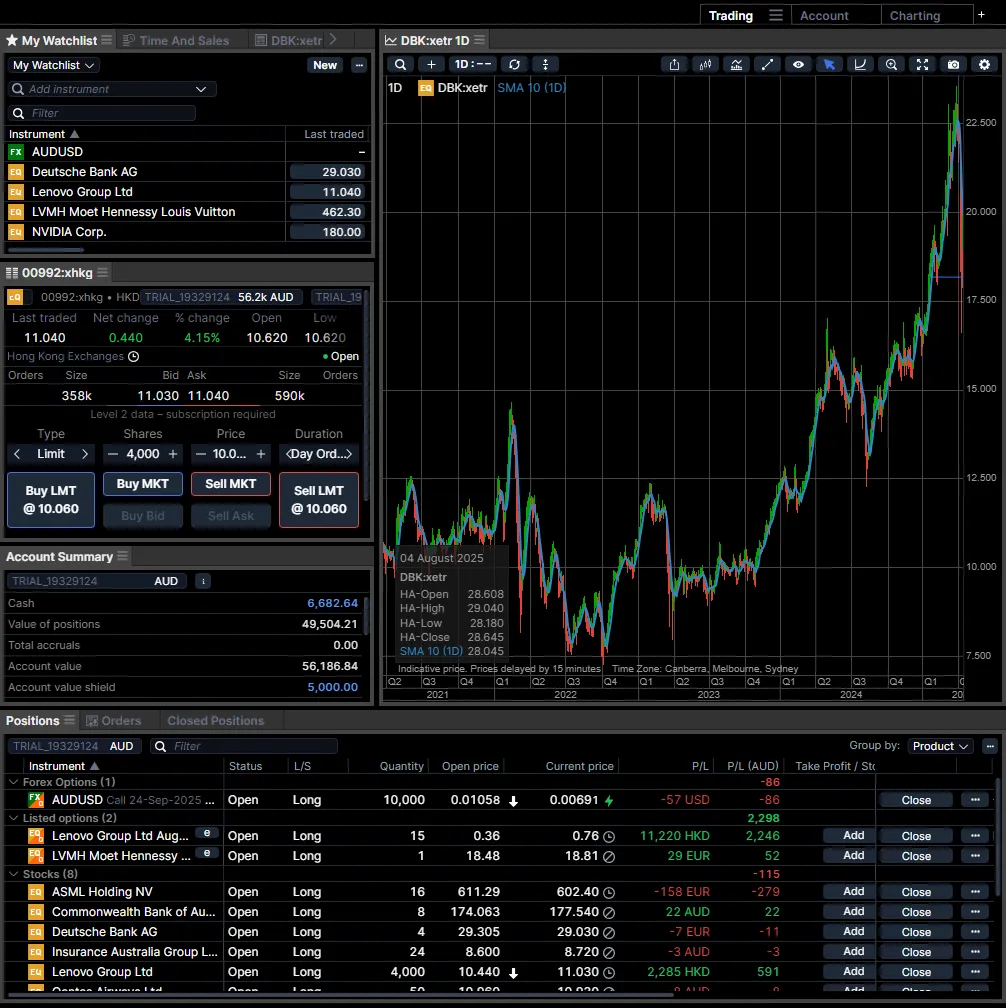This screenshot has width=1006, height=1008.
Task: Collapse the Listed options (2) group
Action: click(13, 818)
